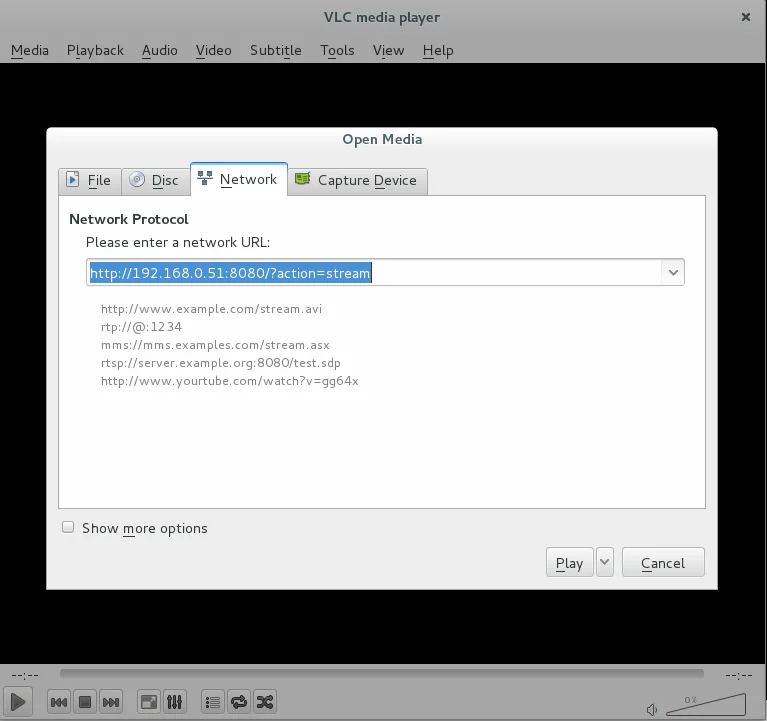
Task: Click the Network Protocol heading
Action: click(129, 219)
